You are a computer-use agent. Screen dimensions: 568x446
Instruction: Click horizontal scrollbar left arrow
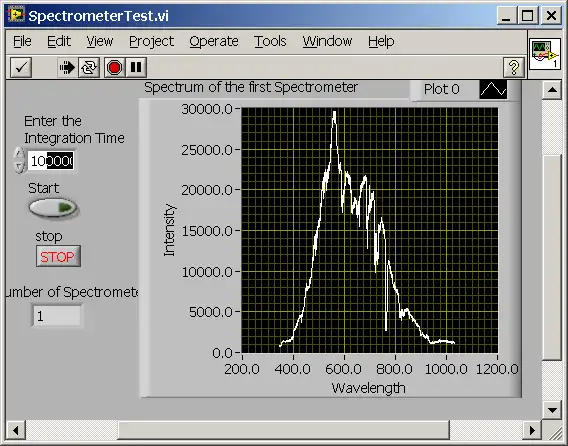click(15, 430)
